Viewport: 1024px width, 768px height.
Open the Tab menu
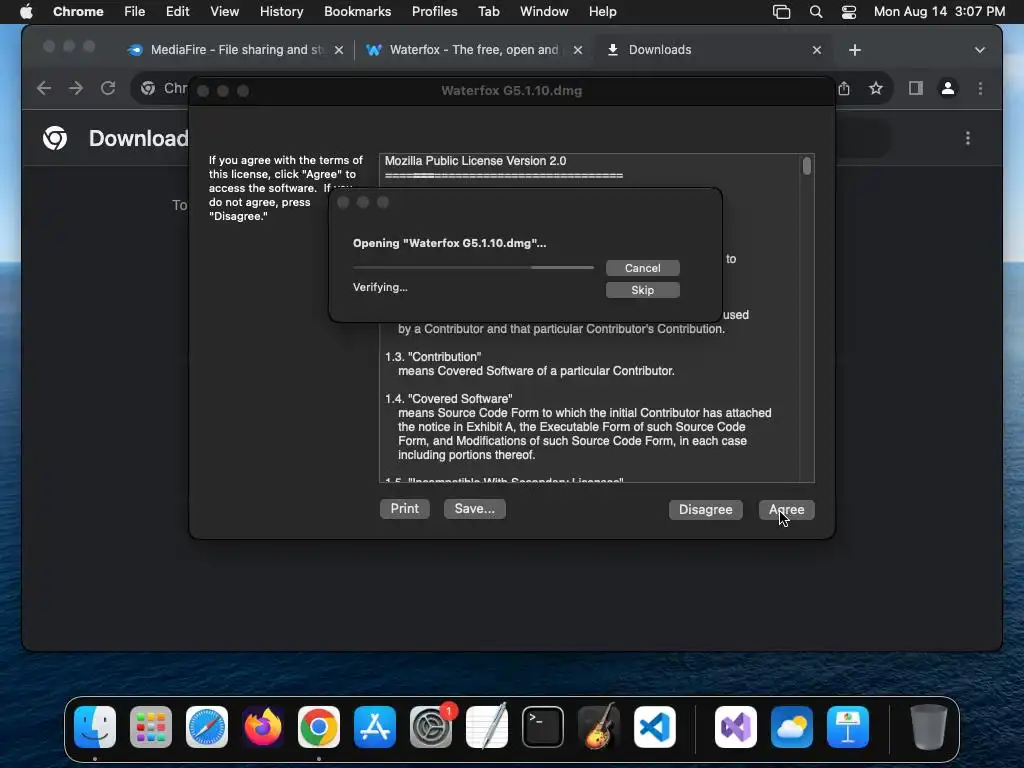tap(488, 12)
